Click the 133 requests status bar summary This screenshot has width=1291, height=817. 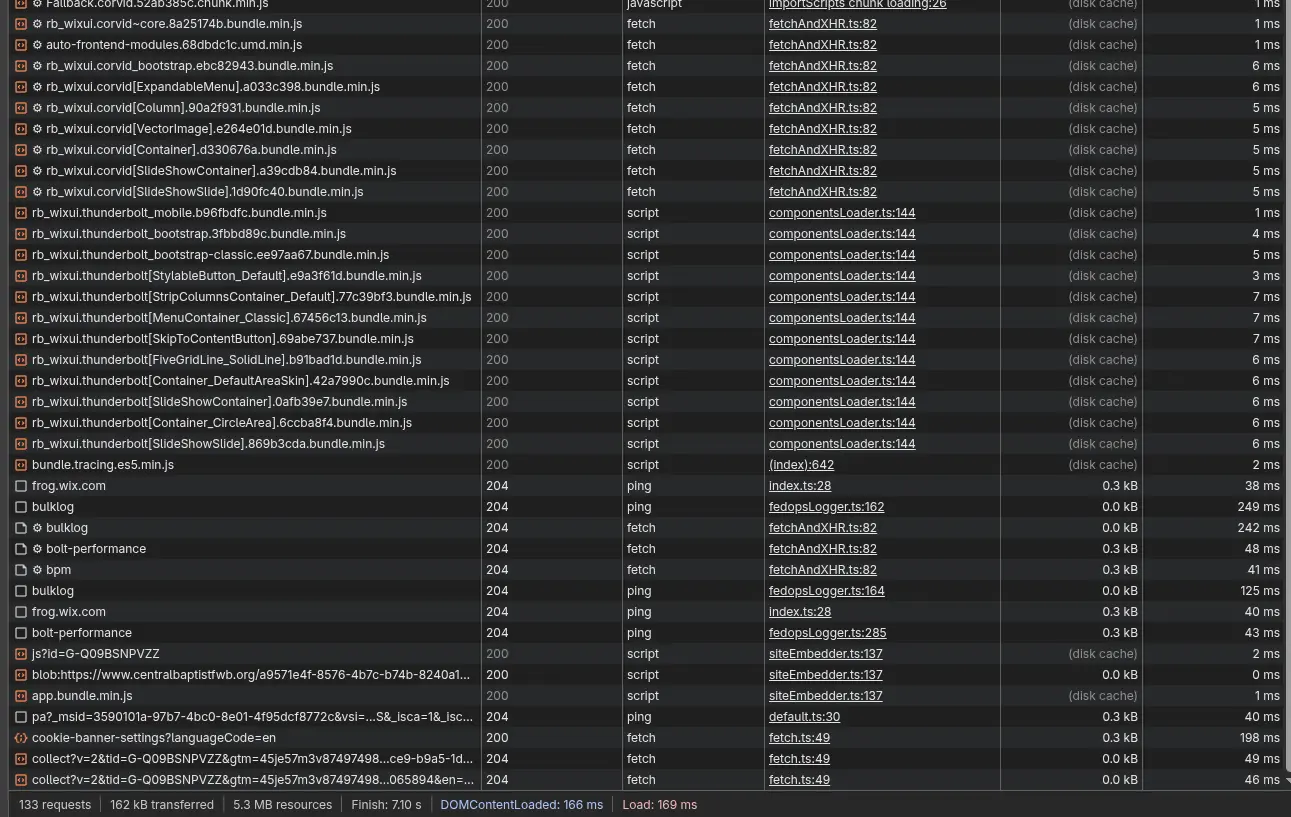[55, 804]
